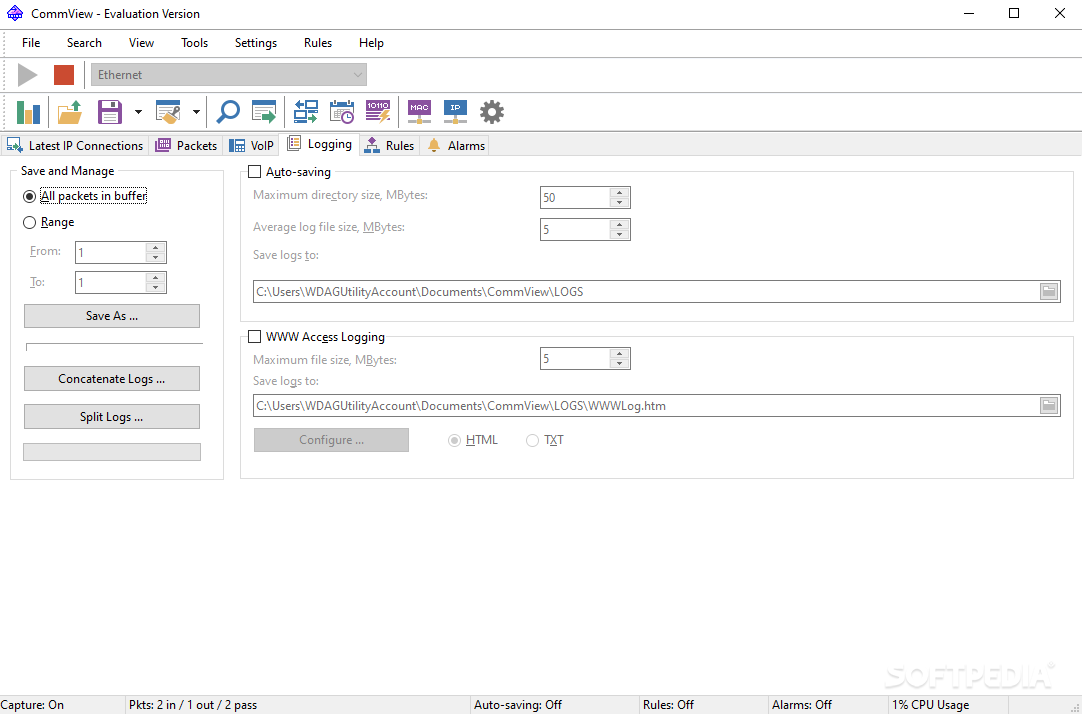The width and height of the screenshot is (1082, 714).
Task: Open the Tools menu
Action: pyautogui.click(x=195, y=43)
